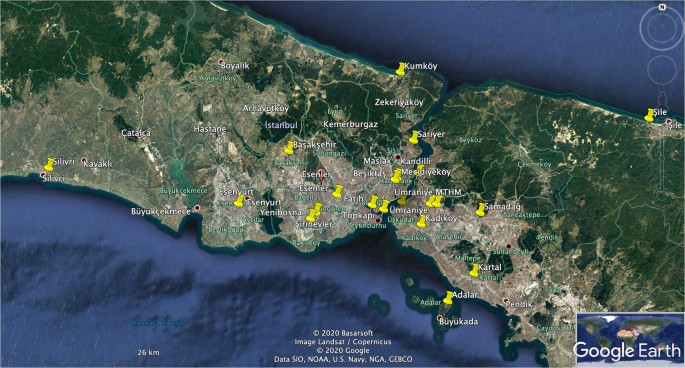
Task: Click the Google Earth logo
Action: pyautogui.click(x=627, y=351)
